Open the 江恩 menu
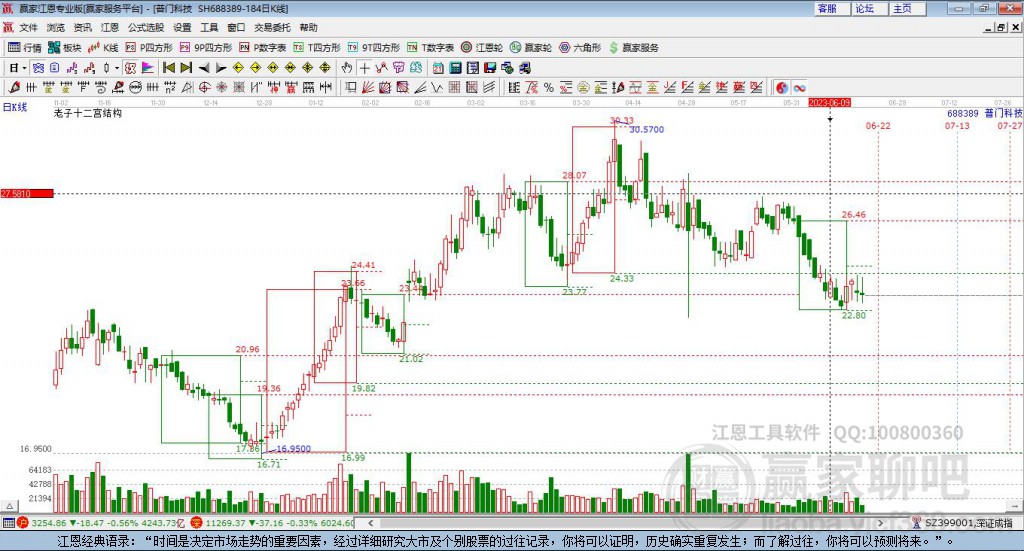The image size is (1024, 551). coord(110,27)
